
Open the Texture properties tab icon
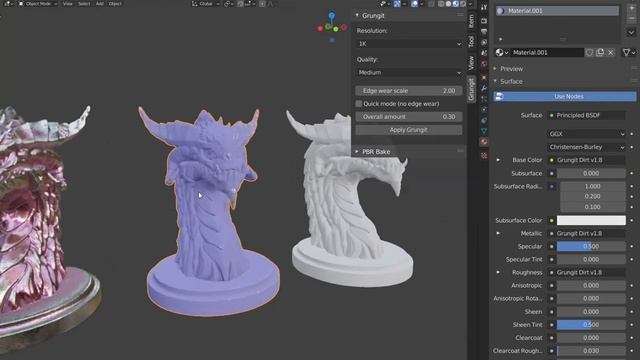[484, 156]
